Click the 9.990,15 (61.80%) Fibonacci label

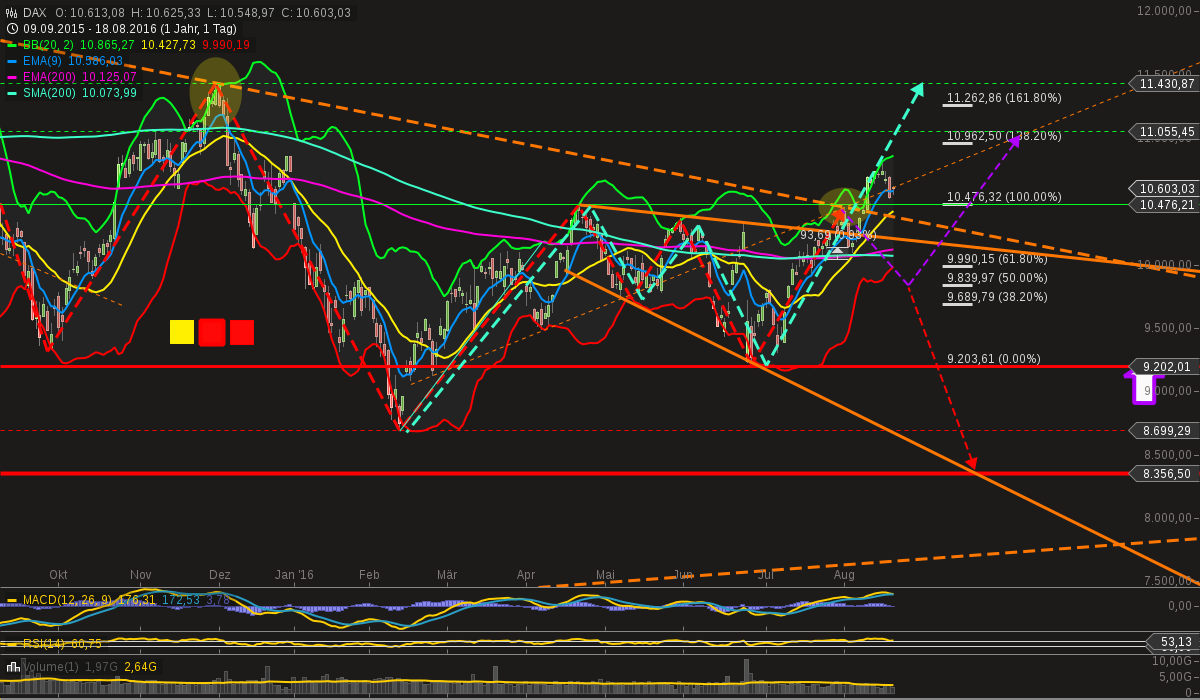(x=997, y=259)
